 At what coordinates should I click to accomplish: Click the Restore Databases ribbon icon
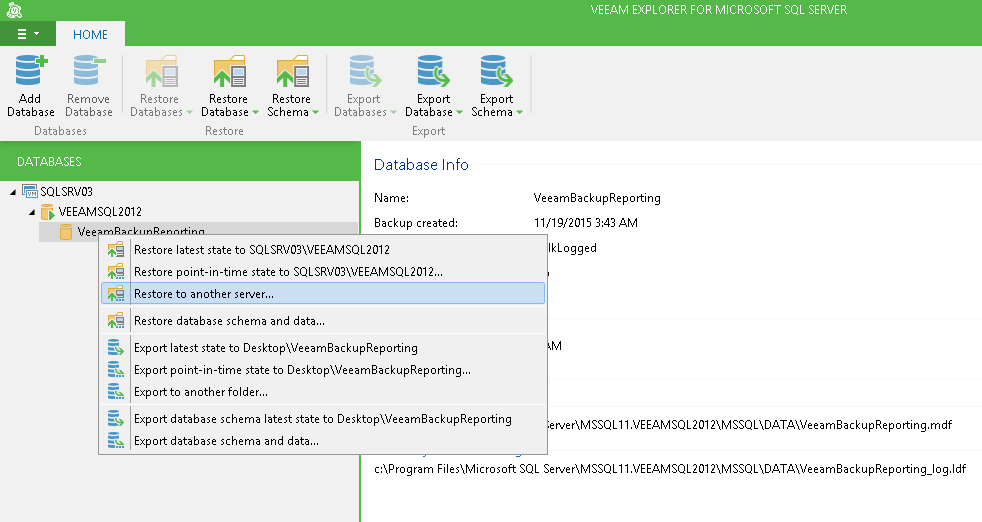162,70
